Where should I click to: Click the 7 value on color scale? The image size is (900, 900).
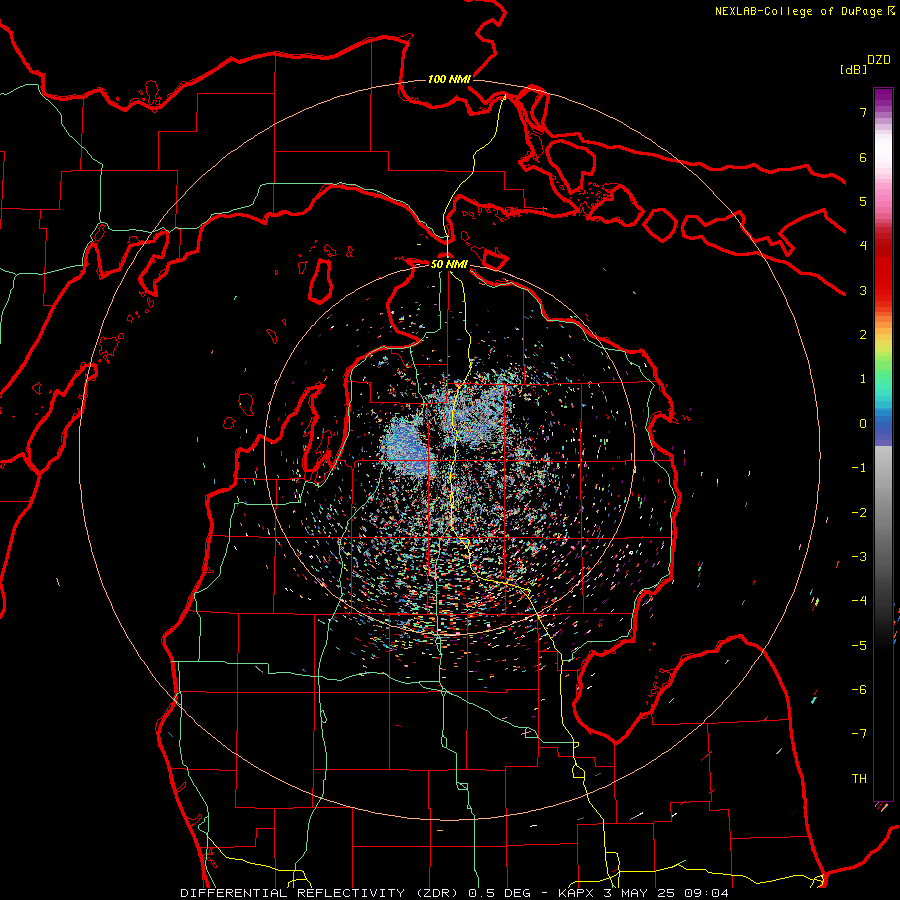(x=863, y=112)
